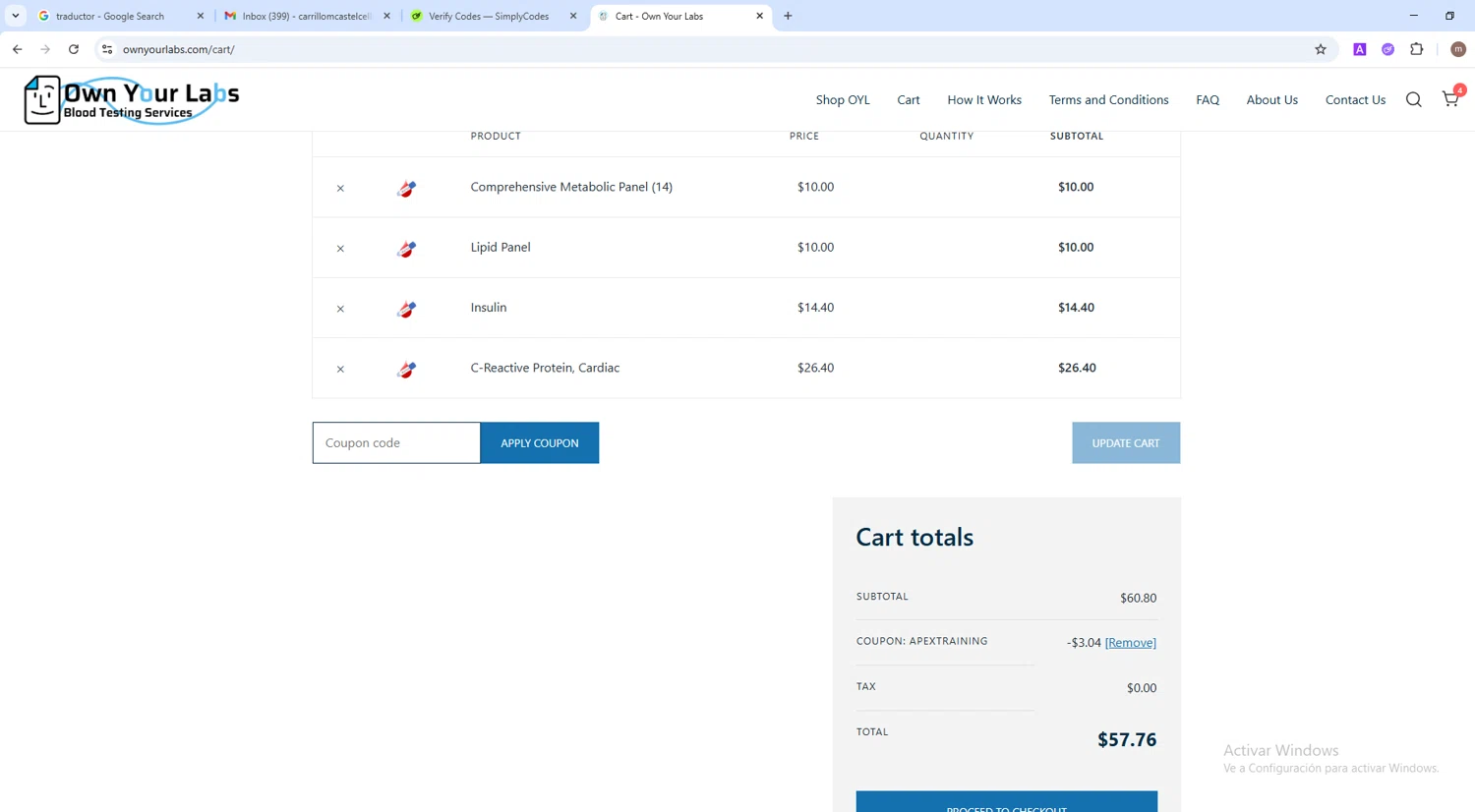Select the $14.40 price for Insulin
The width and height of the screenshot is (1475, 812).
click(815, 308)
